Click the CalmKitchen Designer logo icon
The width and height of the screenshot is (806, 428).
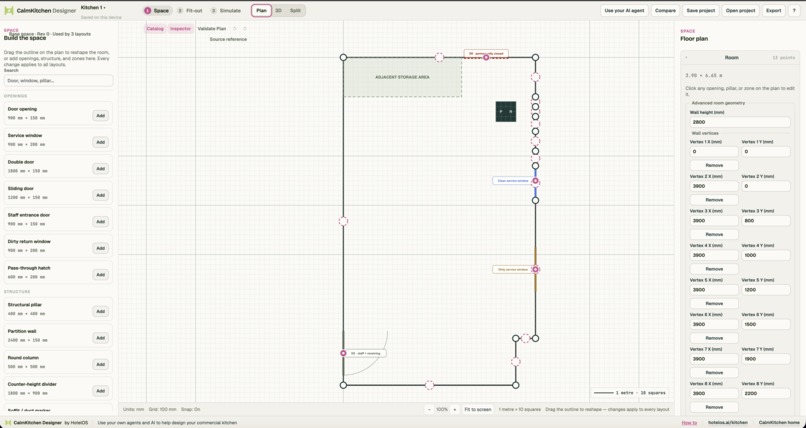[9, 10]
